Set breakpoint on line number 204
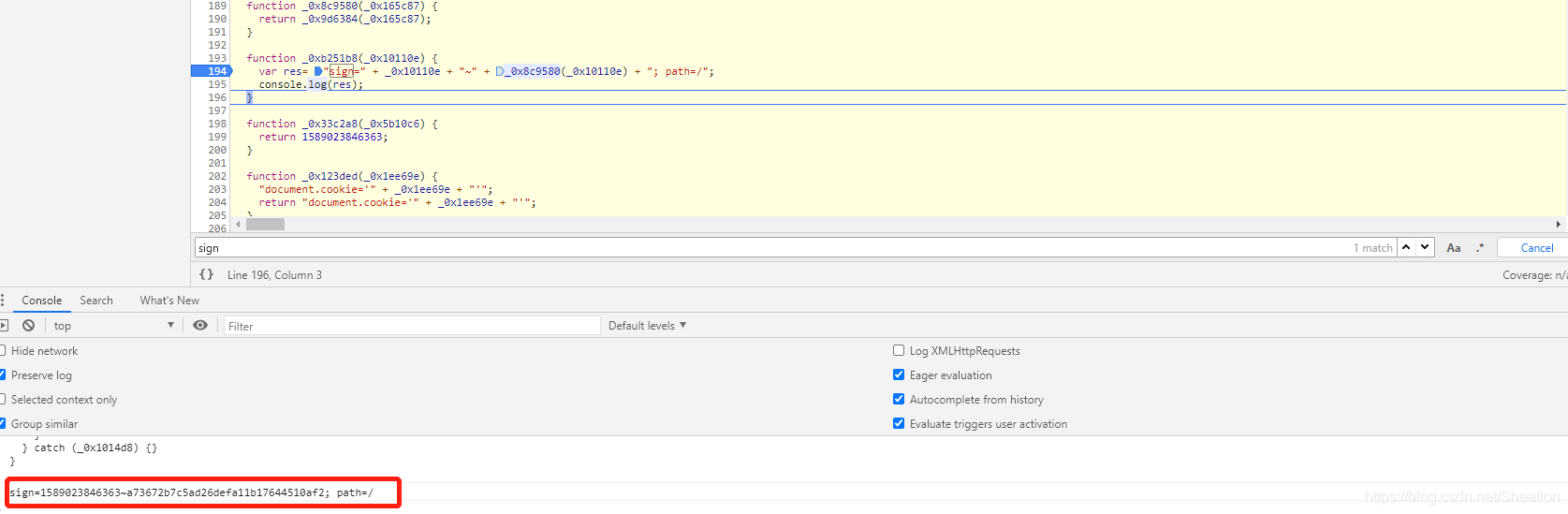1568x514 pixels. [217, 202]
